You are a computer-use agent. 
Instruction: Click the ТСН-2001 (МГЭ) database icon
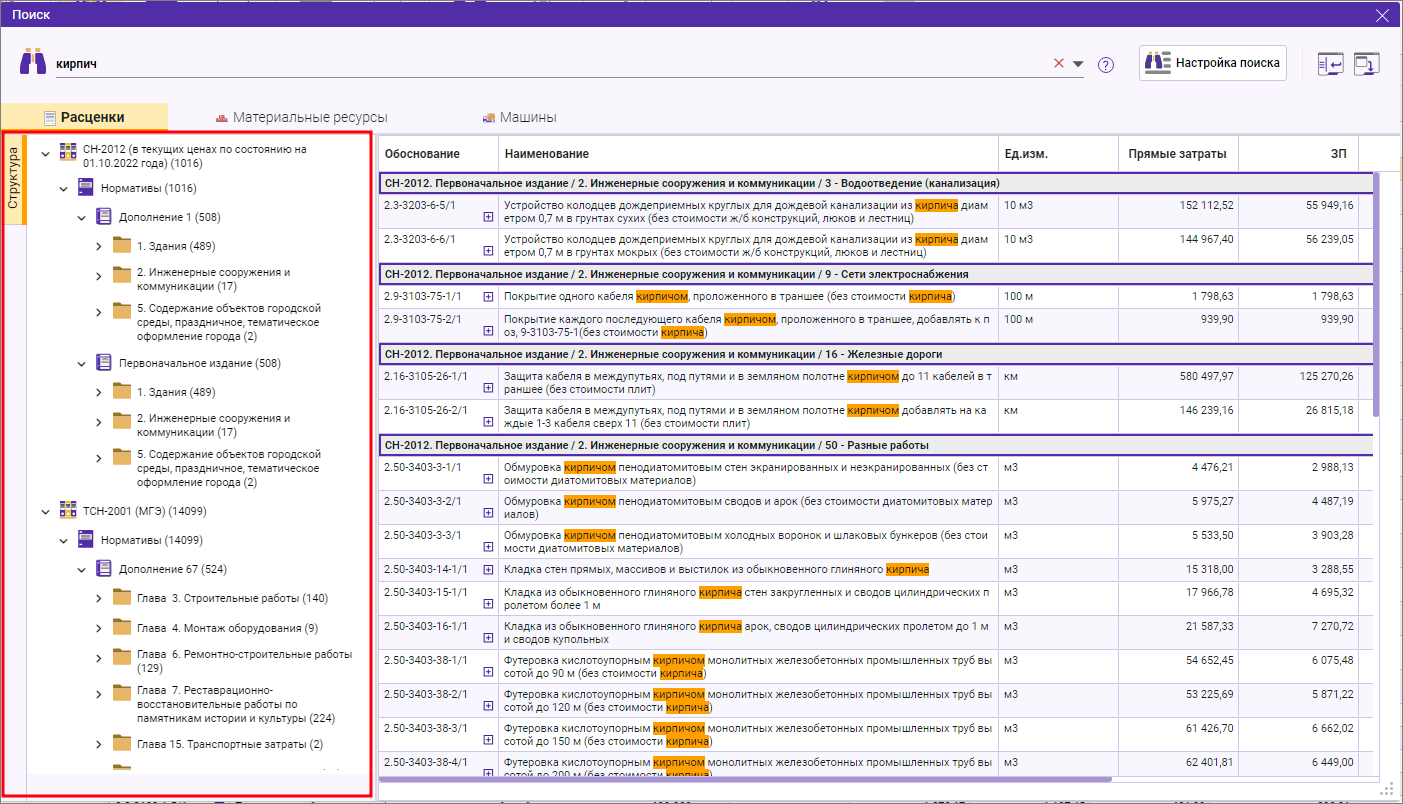68,511
